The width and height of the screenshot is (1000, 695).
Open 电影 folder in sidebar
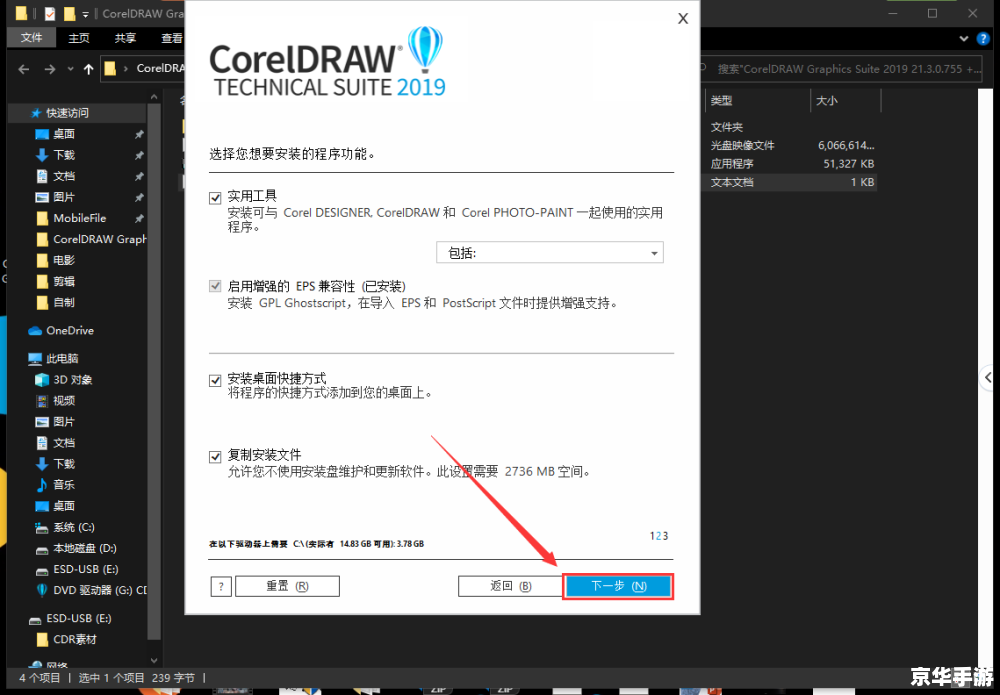pos(64,260)
